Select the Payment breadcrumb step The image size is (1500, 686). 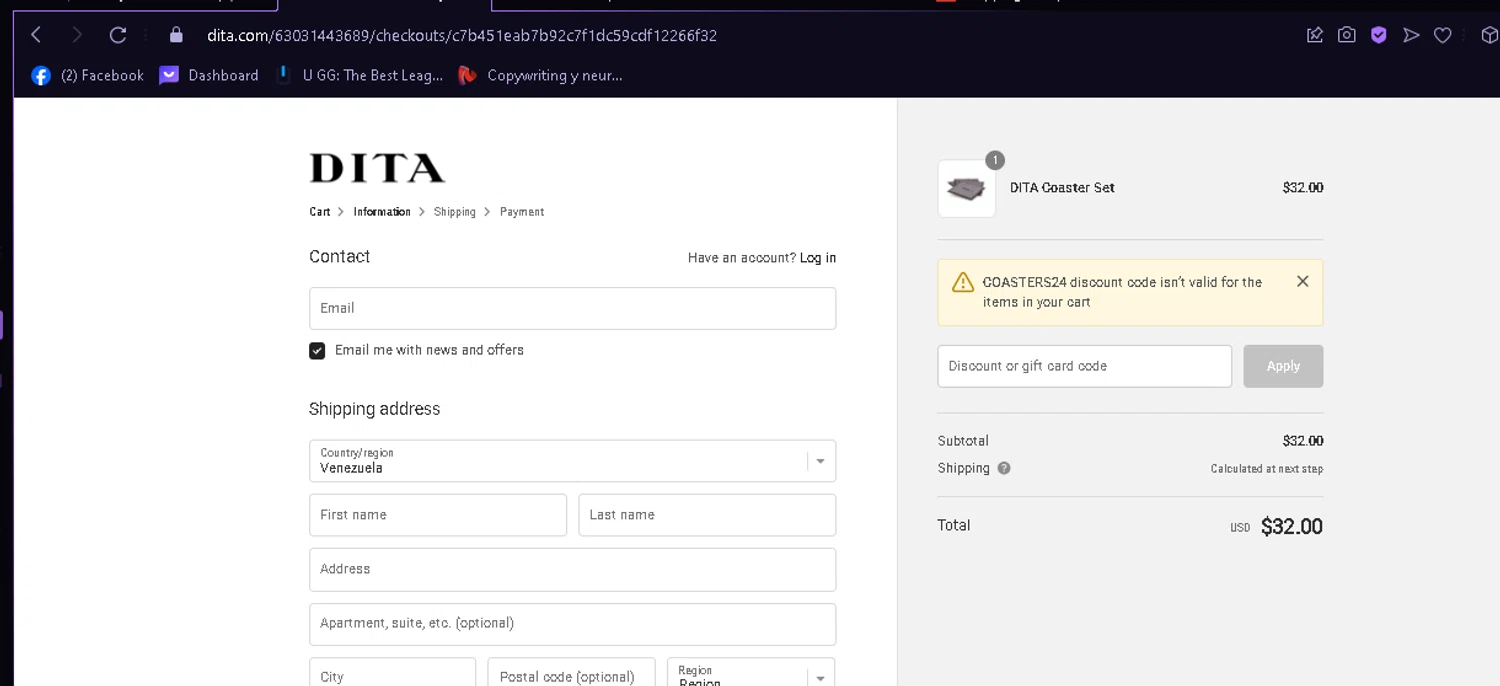(522, 212)
